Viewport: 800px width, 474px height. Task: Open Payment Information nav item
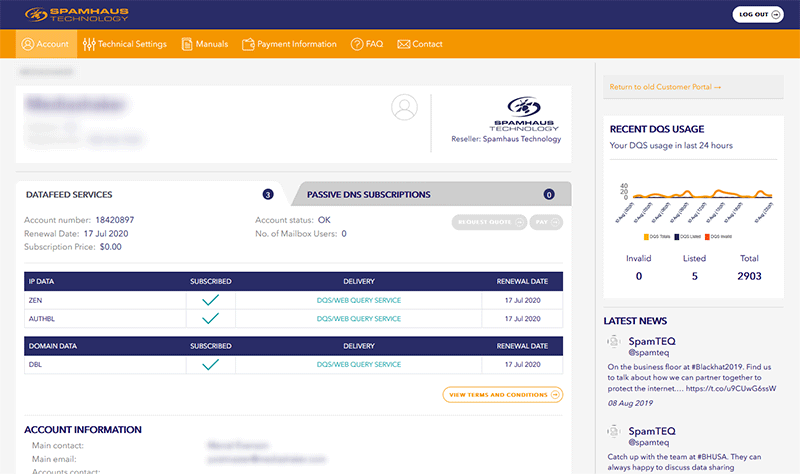click(x=289, y=44)
